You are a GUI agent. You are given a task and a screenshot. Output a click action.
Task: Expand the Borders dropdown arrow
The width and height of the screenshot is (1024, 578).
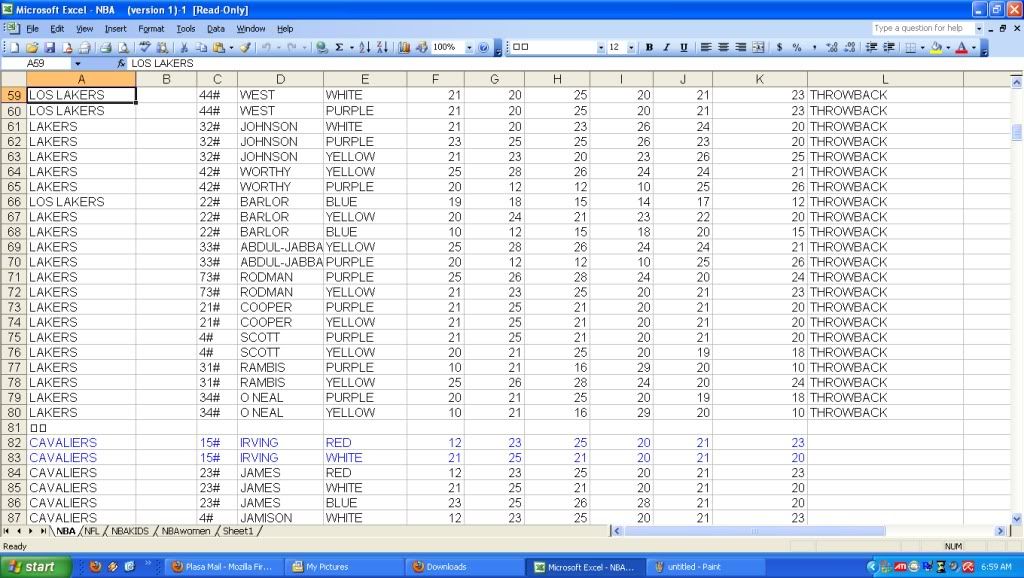(922, 47)
